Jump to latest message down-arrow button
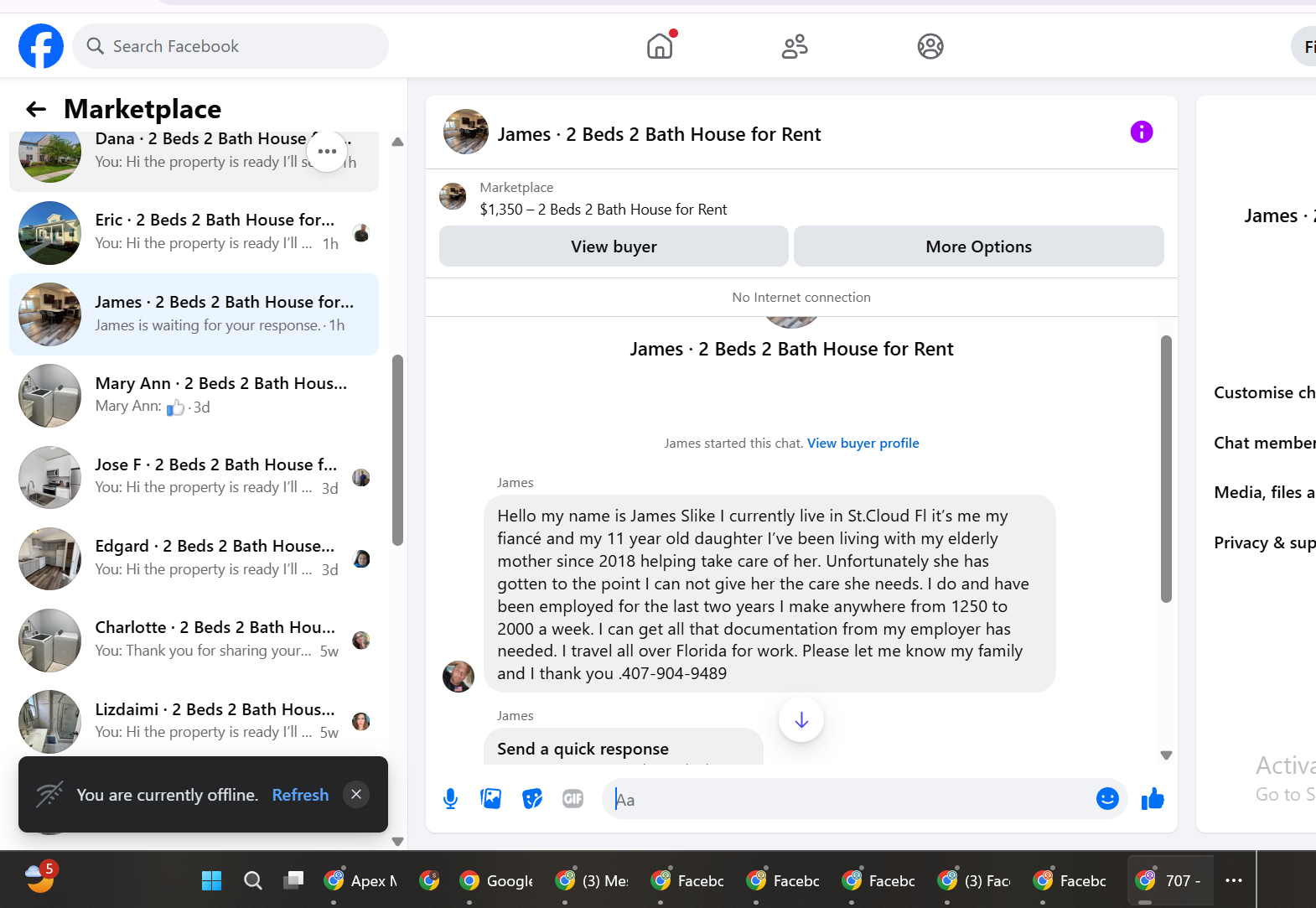 (x=801, y=720)
